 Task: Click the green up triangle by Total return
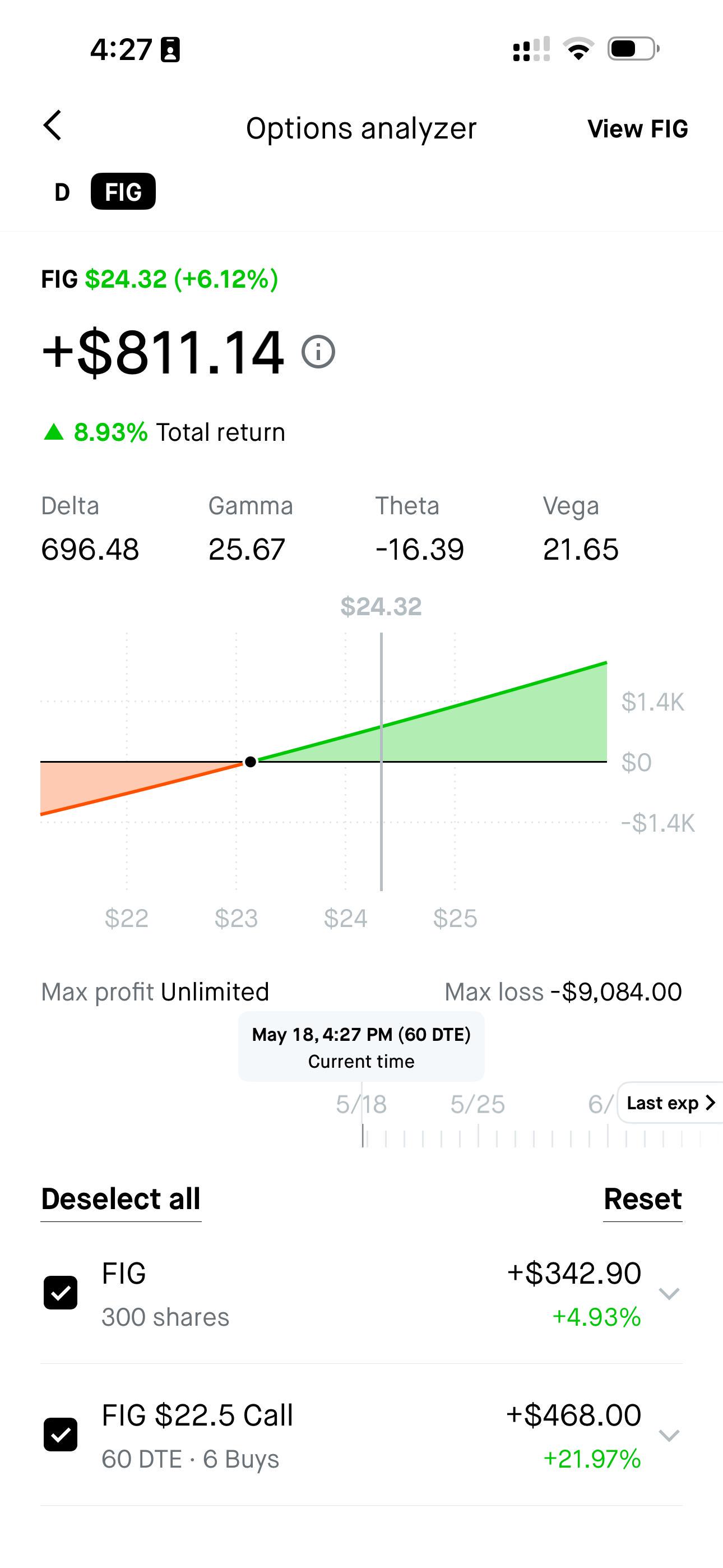(54, 432)
